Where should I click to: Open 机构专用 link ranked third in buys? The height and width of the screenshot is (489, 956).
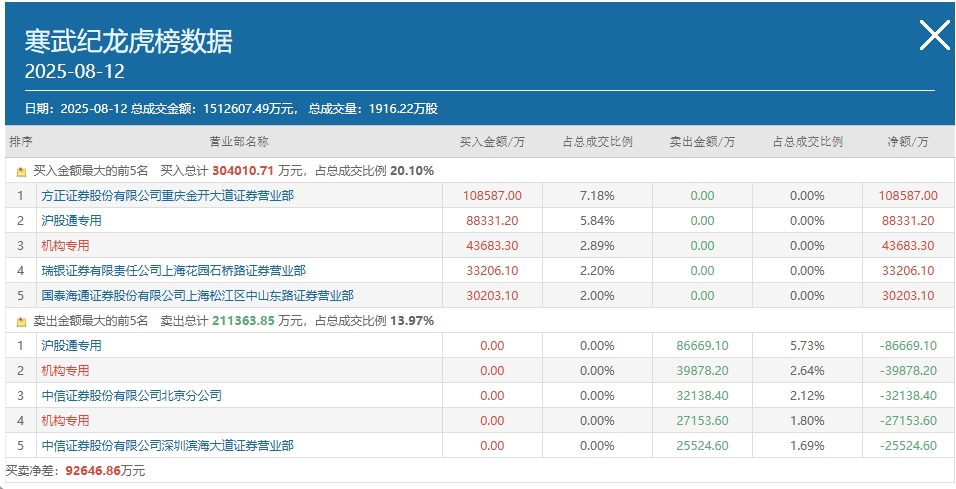65,246
